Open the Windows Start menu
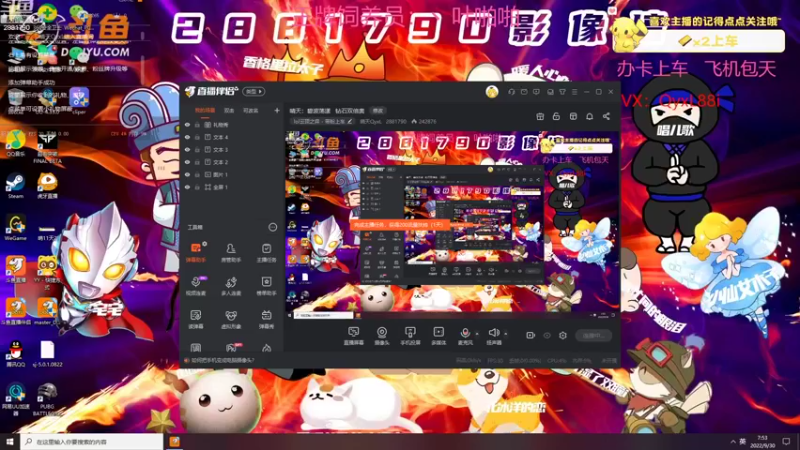Viewport: 800px width, 450px height. [x=10, y=441]
